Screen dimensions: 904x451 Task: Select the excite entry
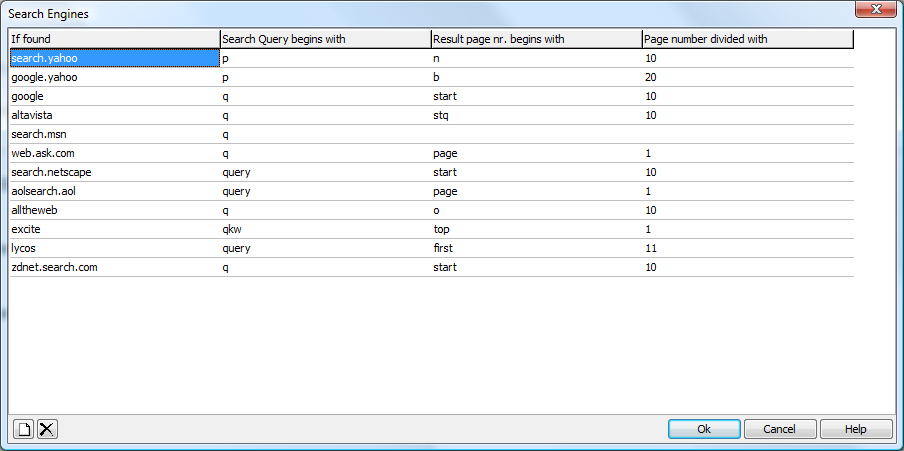point(115,230)
